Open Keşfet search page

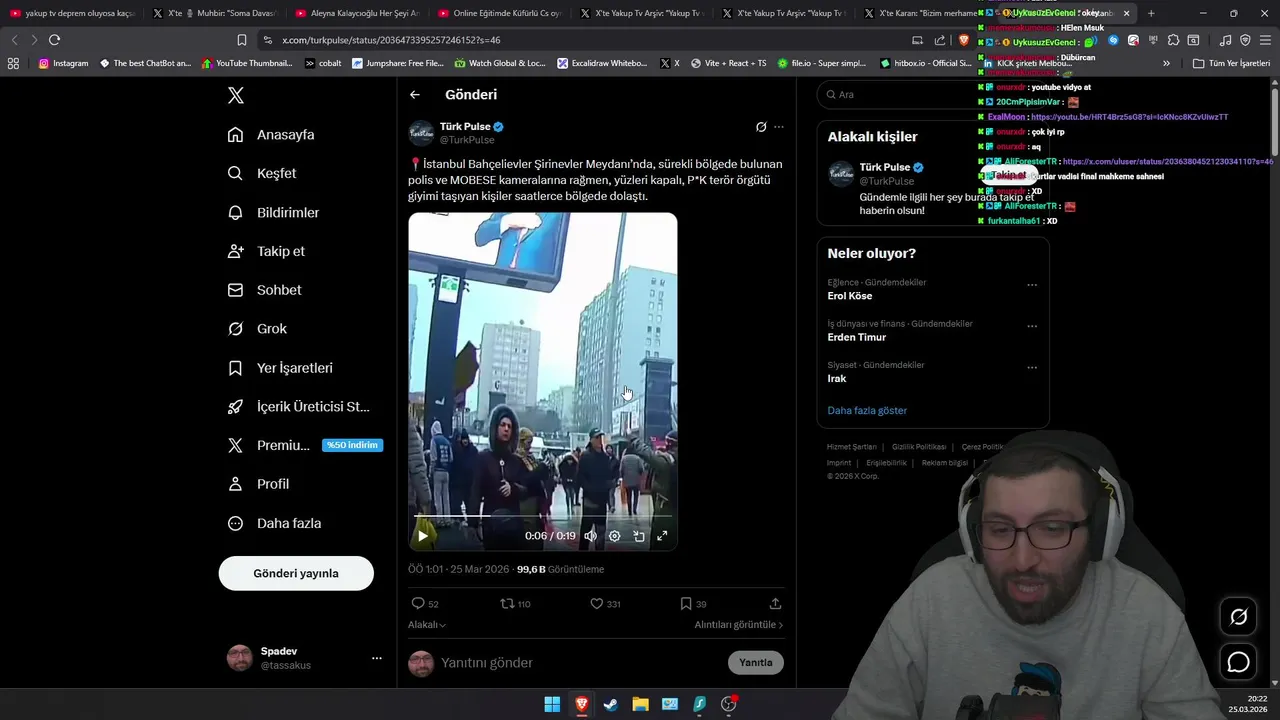pos(262,173)
